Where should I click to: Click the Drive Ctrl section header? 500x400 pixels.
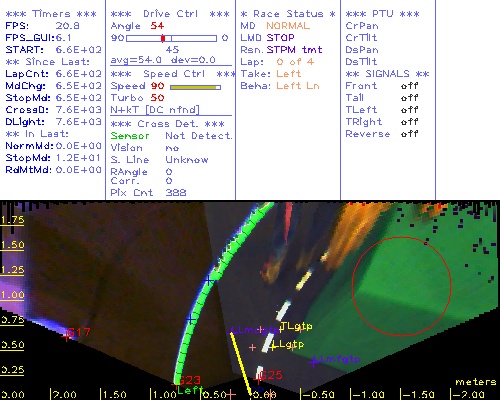tap(170, 14)
